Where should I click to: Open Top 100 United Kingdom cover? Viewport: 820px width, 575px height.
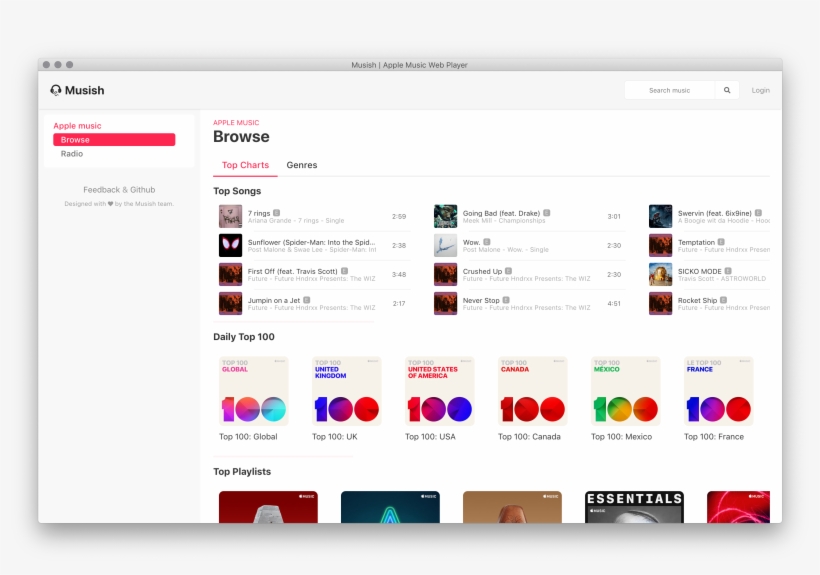pos(347,391)
